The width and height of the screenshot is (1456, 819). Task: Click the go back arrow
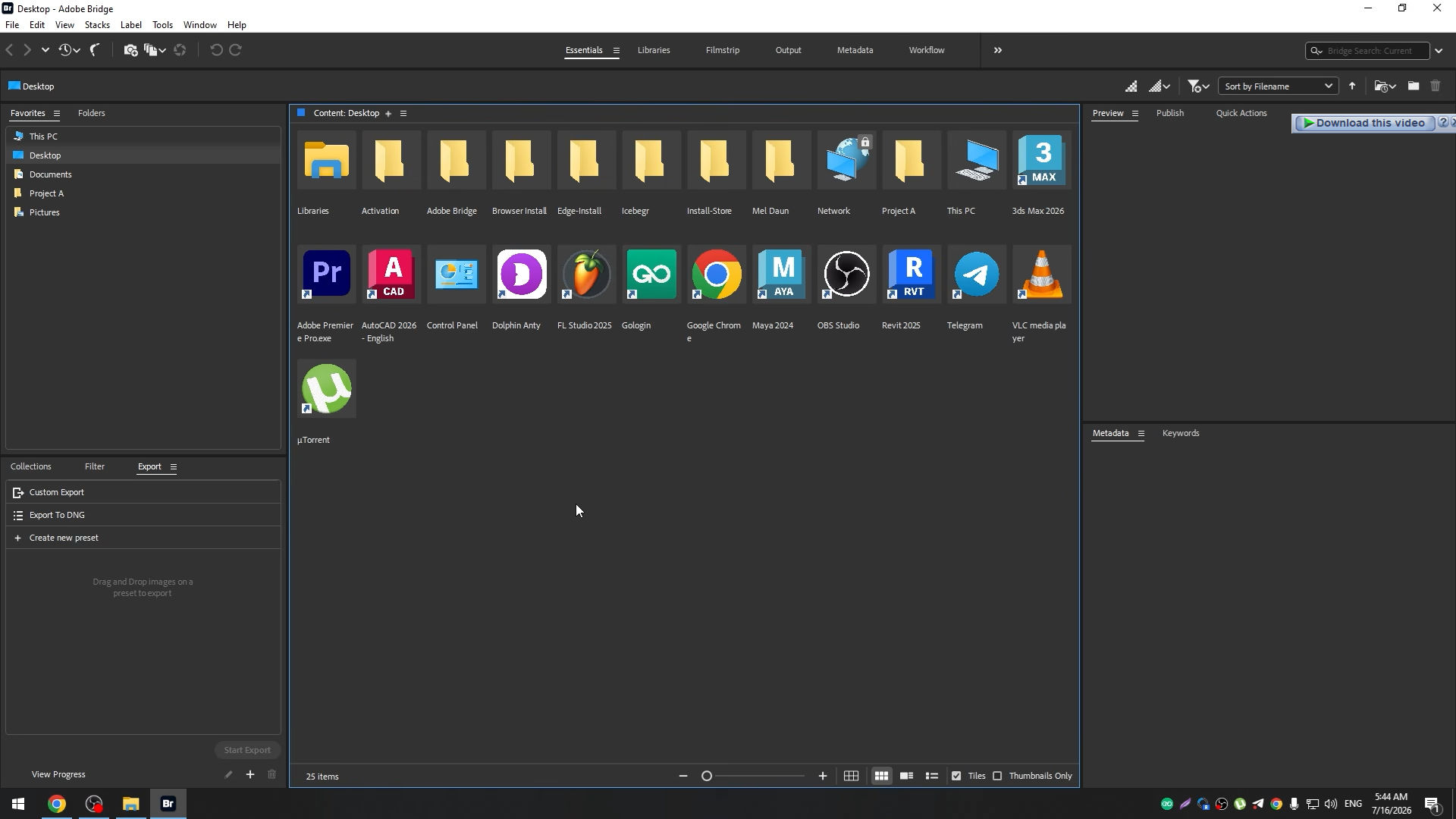coord(9,50)
